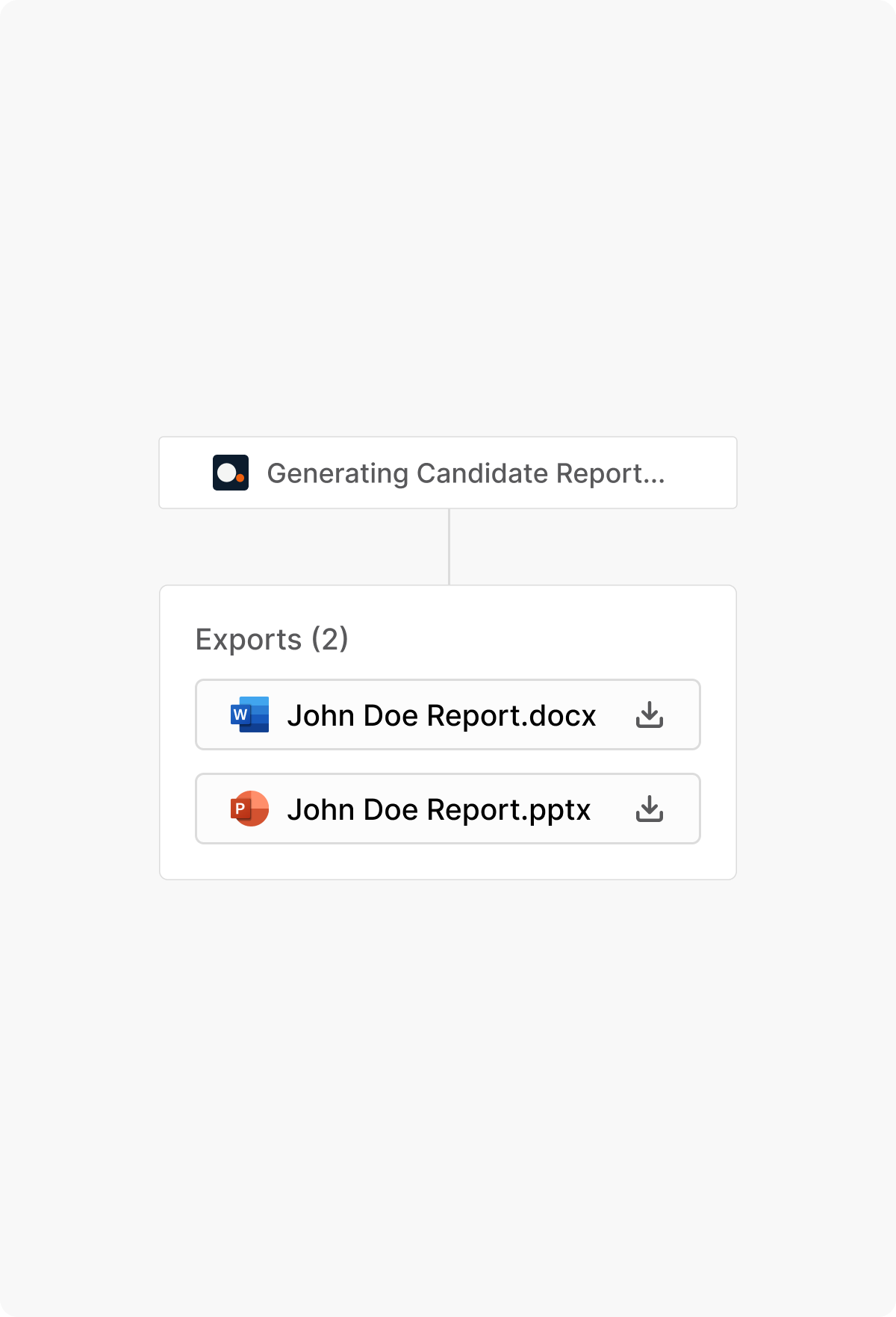This screenshot has height=1317, width=896.
Task: Collapse the Generating Candidate Report card
Action: (x=448, y=473)
